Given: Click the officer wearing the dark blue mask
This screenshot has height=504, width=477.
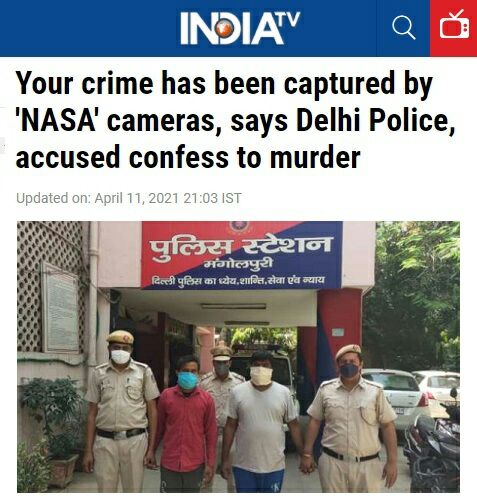Looking at the screenshot, I should [x=350, y=418].
